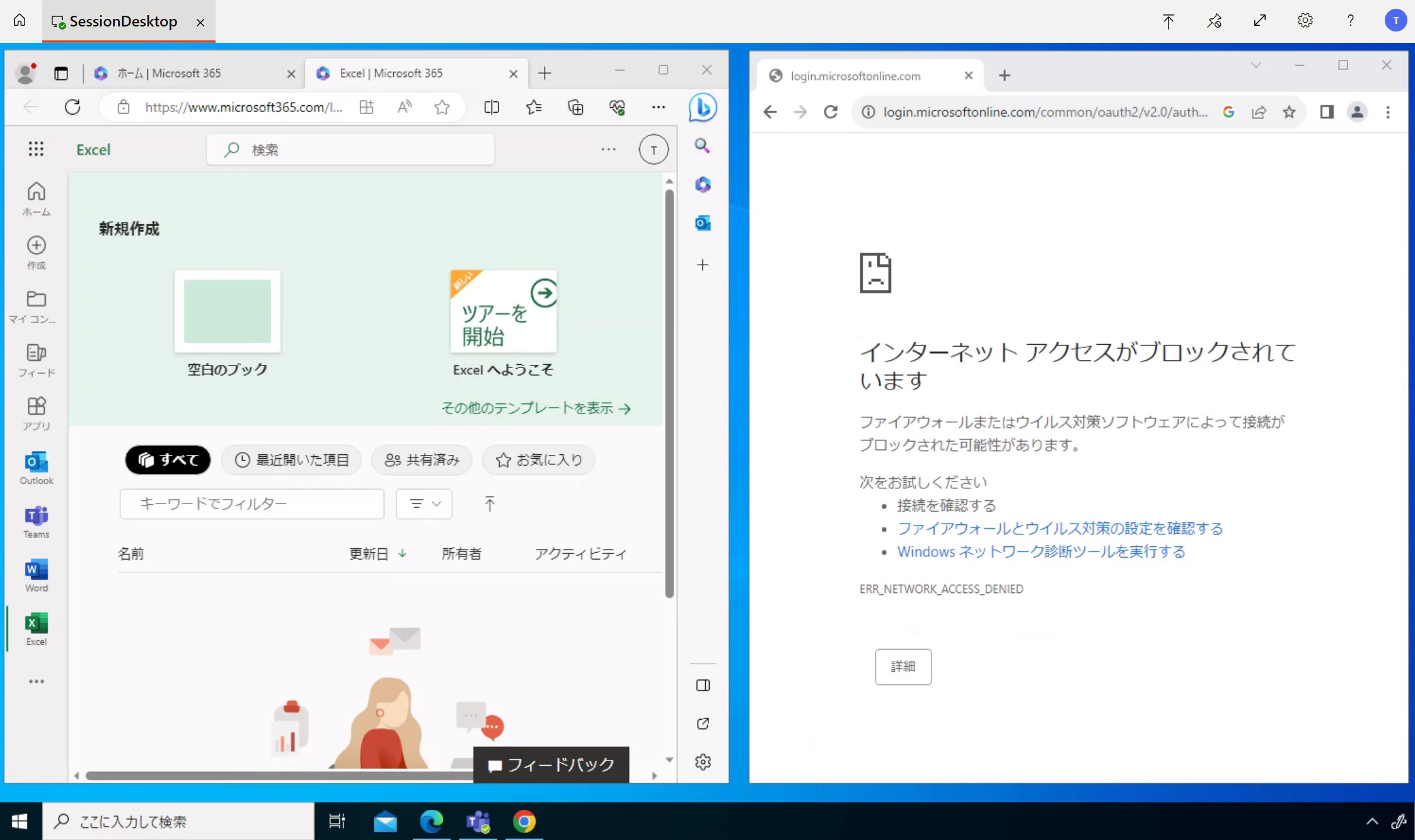Select the login.microsoftonline.com Chrome tab
This screenshot has height=840, width=1415.
pyautogui.click(x=871, y=76)
